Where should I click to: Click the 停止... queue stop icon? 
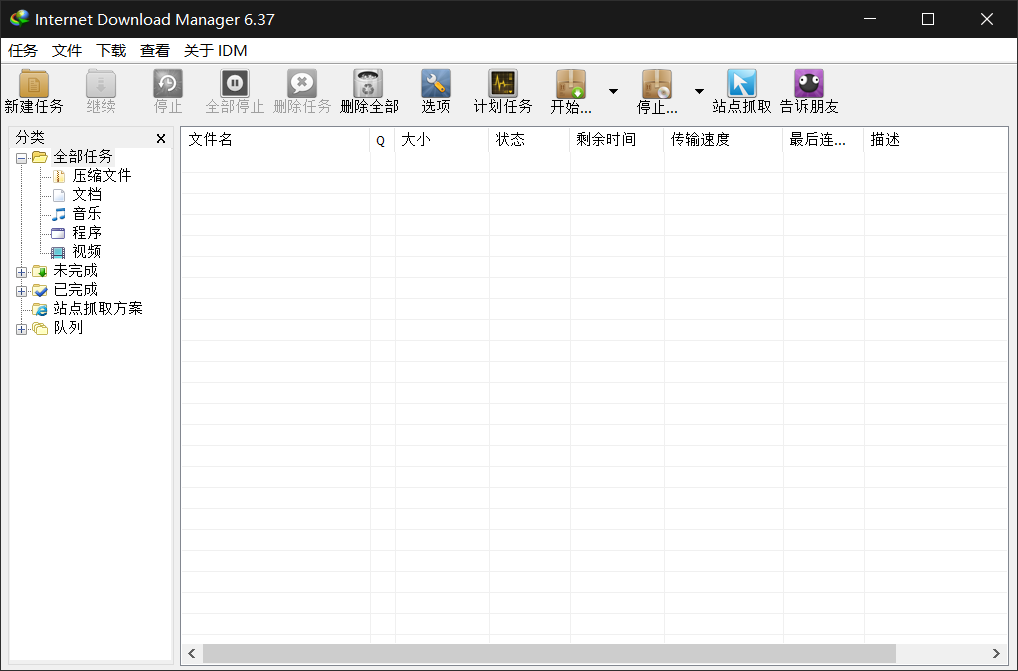point(657,84)
